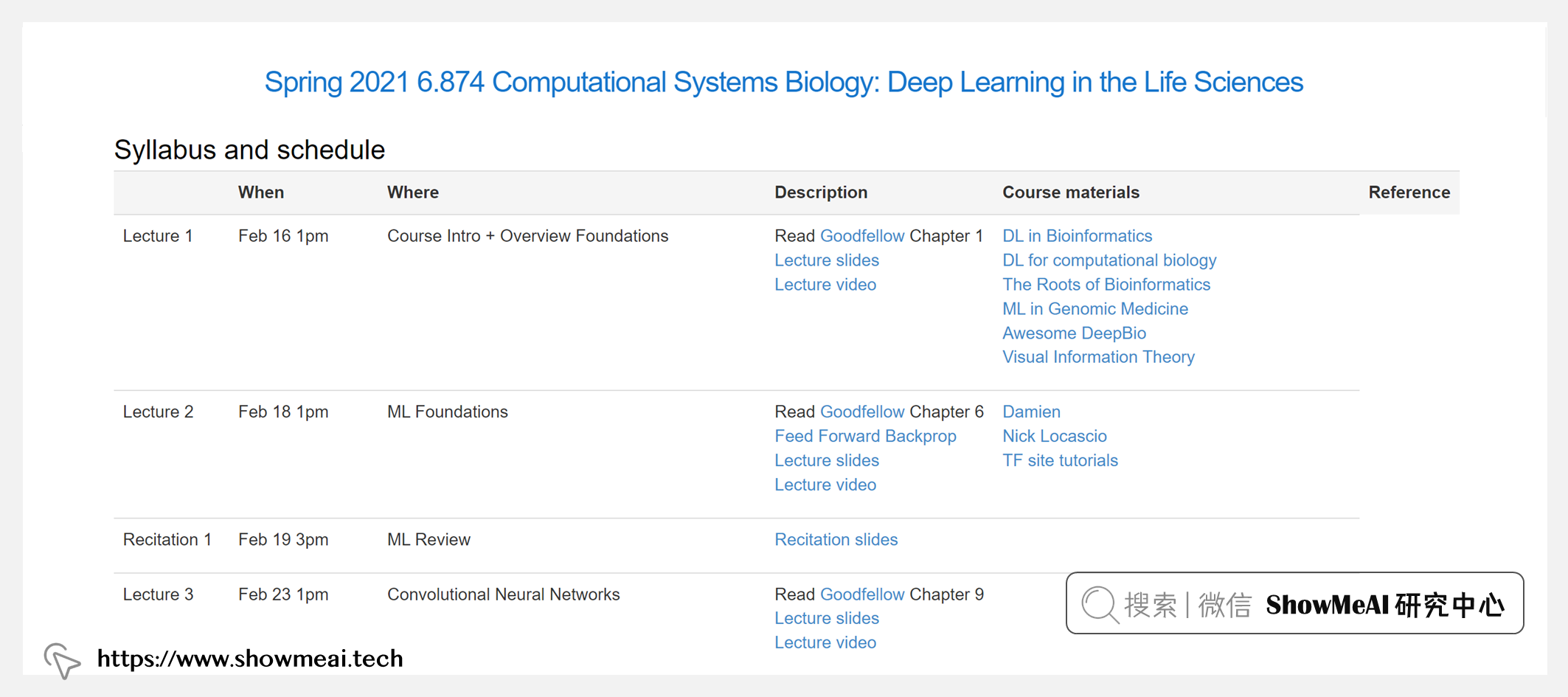Visit The Roots of Bioinformatics link

[1106, 285]
